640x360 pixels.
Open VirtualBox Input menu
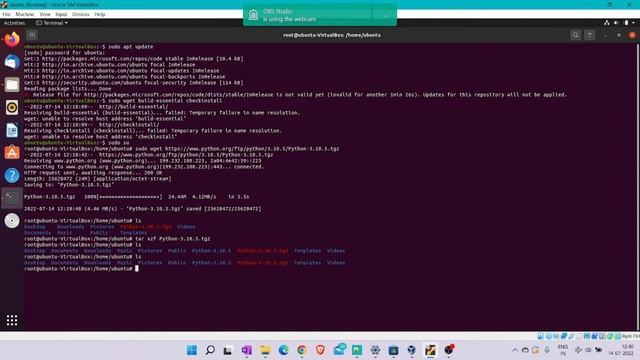[x=61, y=14]
